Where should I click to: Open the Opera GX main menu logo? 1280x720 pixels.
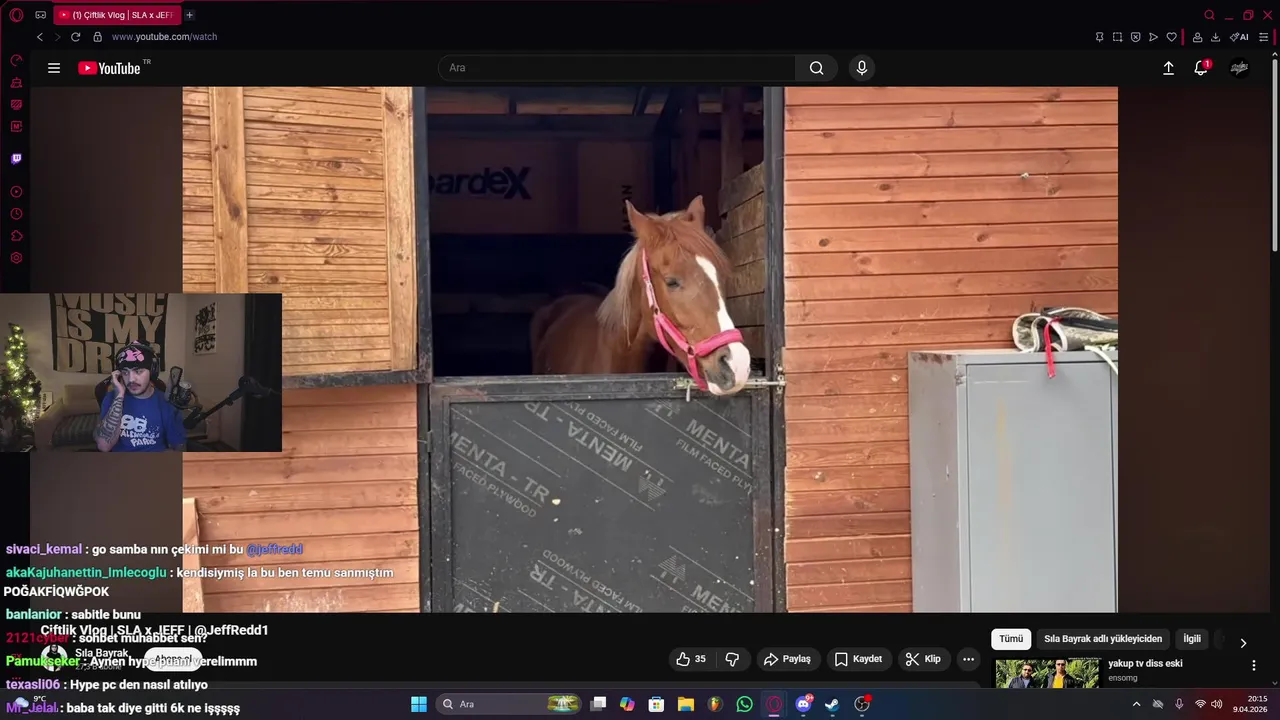click(16, 15)
